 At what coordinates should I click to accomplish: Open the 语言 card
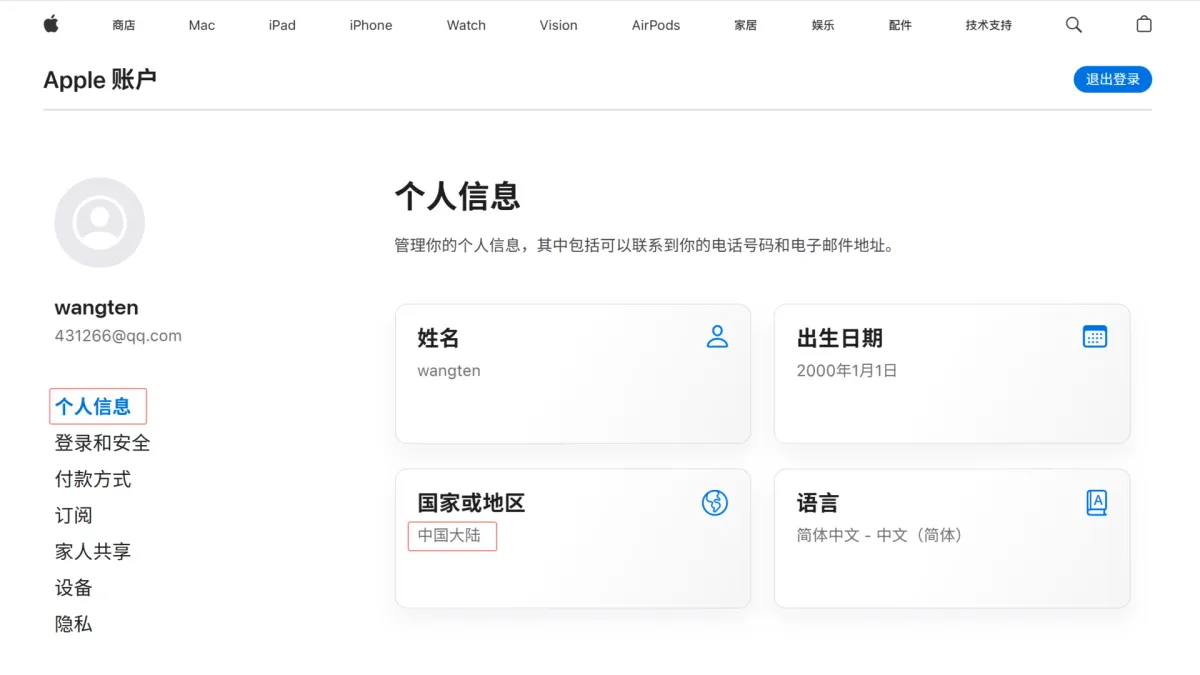click(952, 538)
